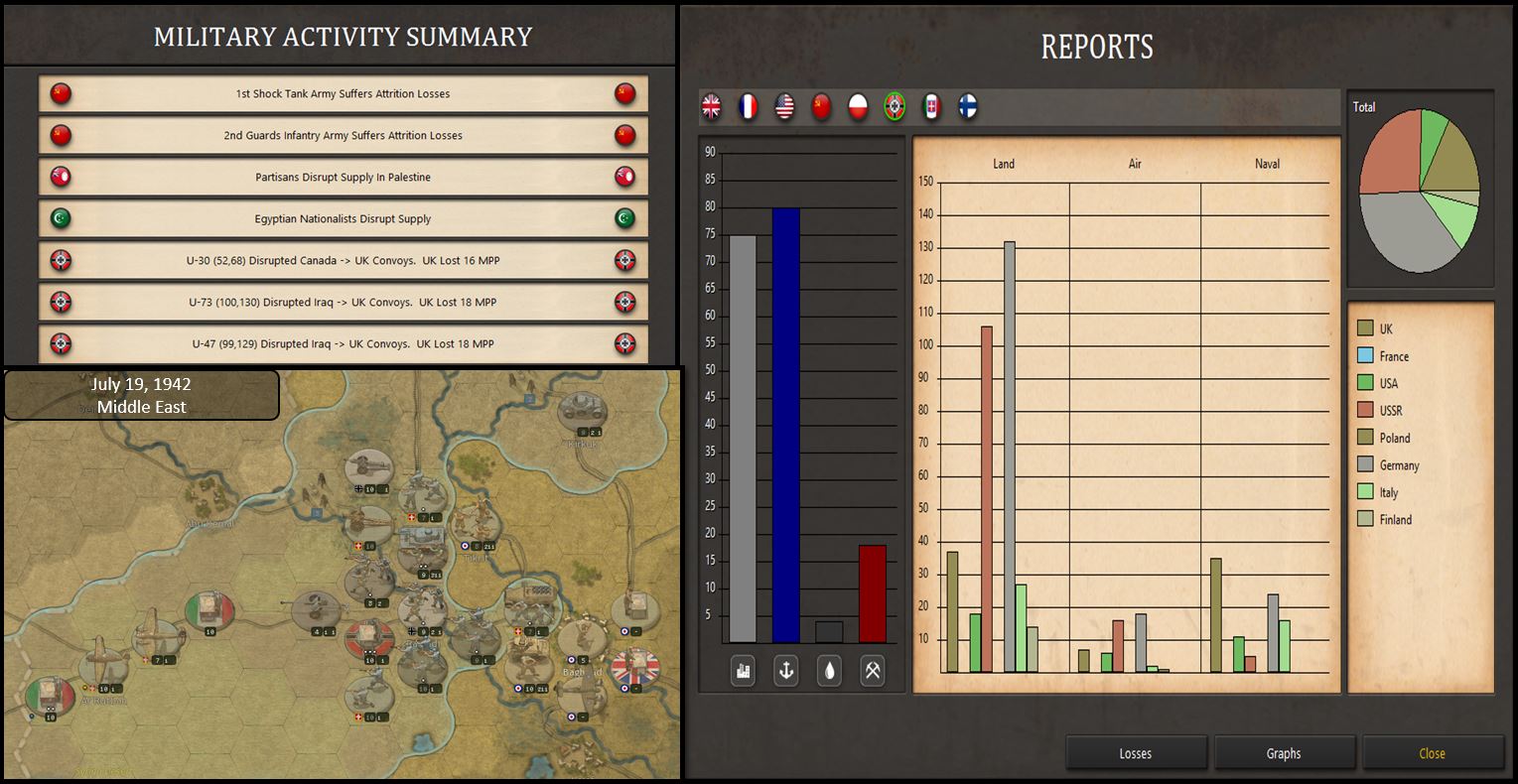1518x784 pixels.
Task: Click the tall blue naval bar in the chart
Action: point(786,426)
